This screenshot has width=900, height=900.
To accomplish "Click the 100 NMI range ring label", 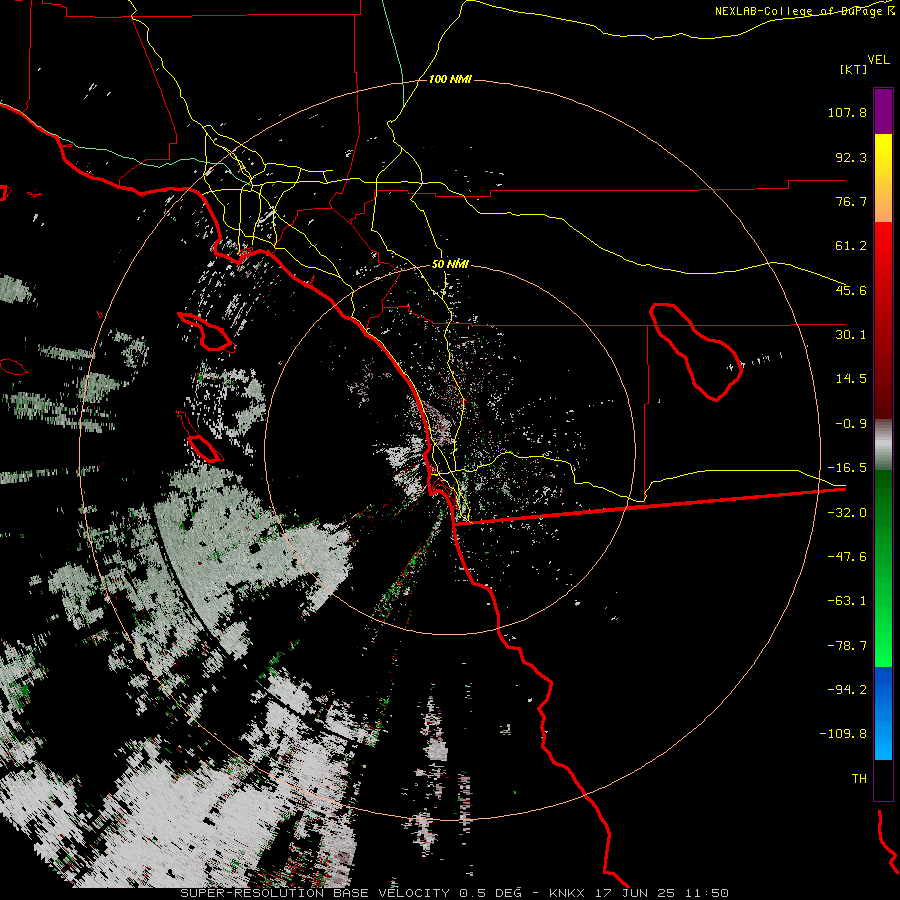I will coord(450,79).
